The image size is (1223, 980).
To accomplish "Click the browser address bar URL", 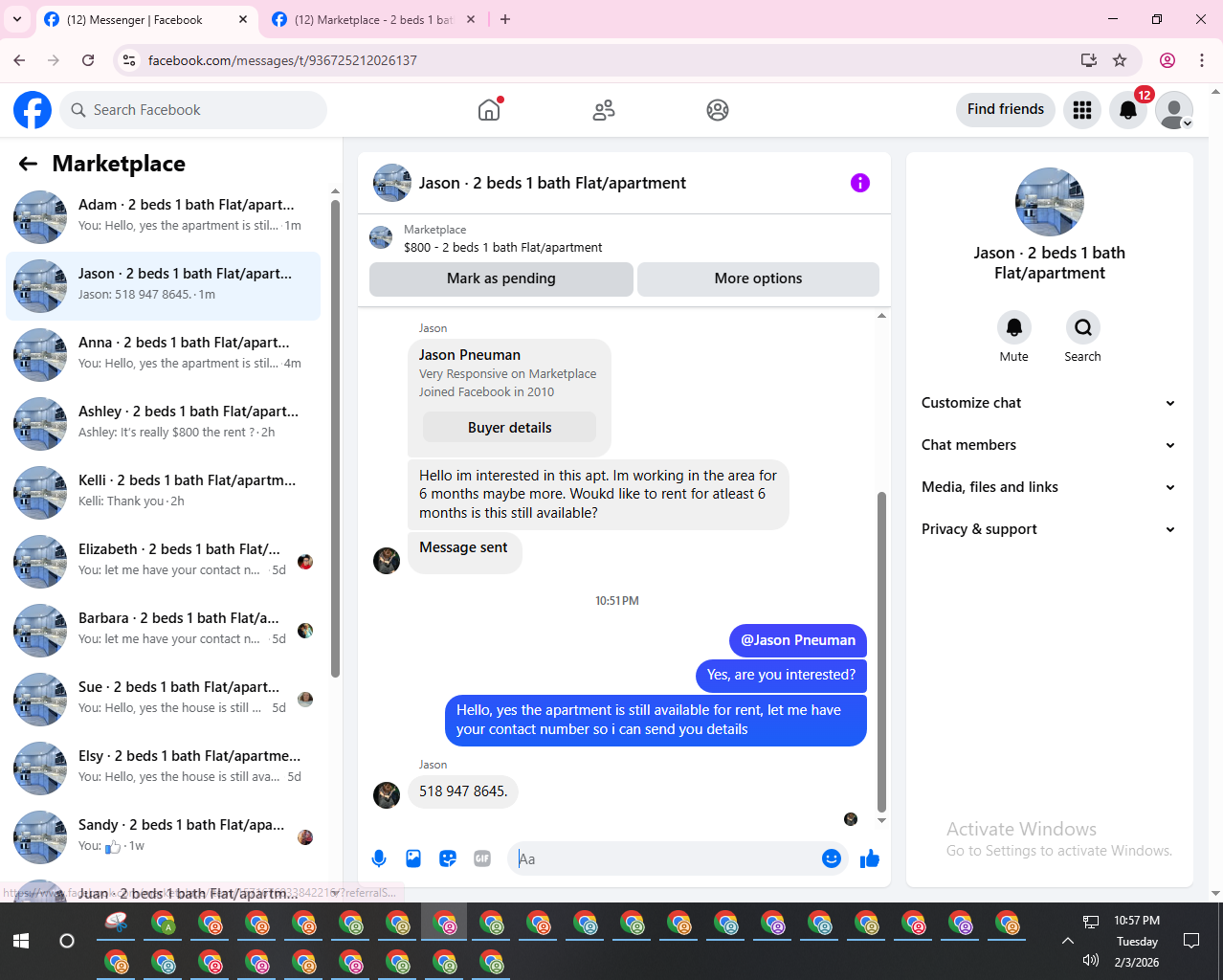I will 282,60.
